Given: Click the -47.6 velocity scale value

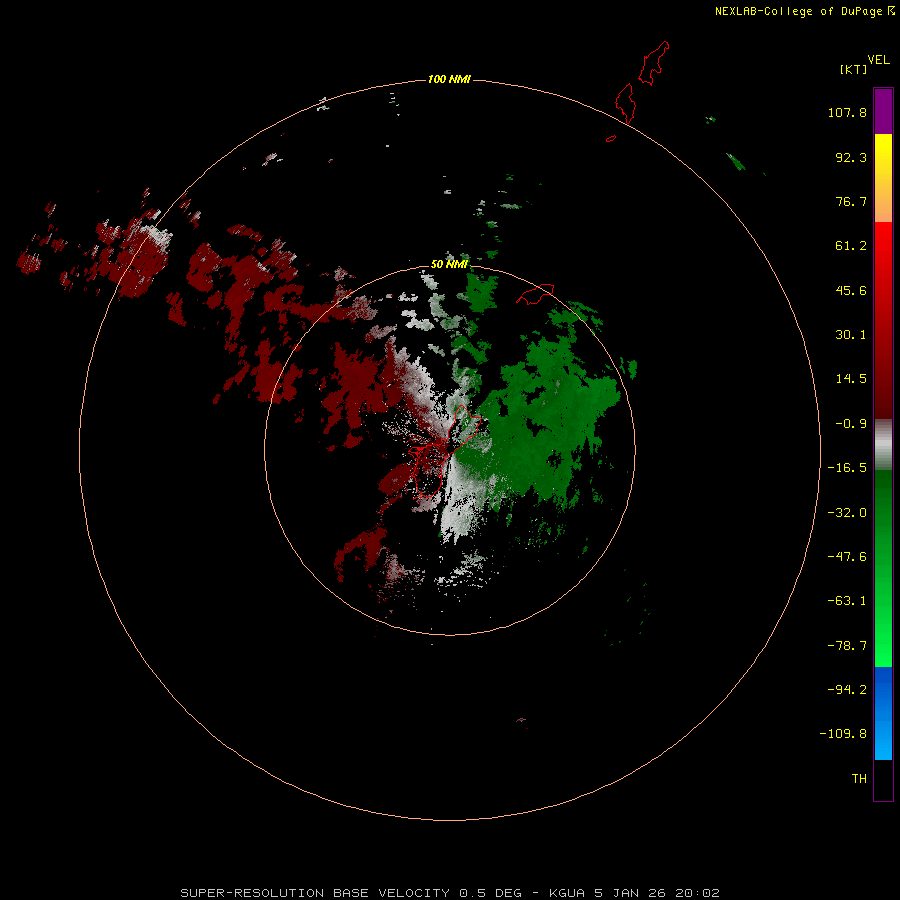Looking at the screenshot, I should point(847,557).
